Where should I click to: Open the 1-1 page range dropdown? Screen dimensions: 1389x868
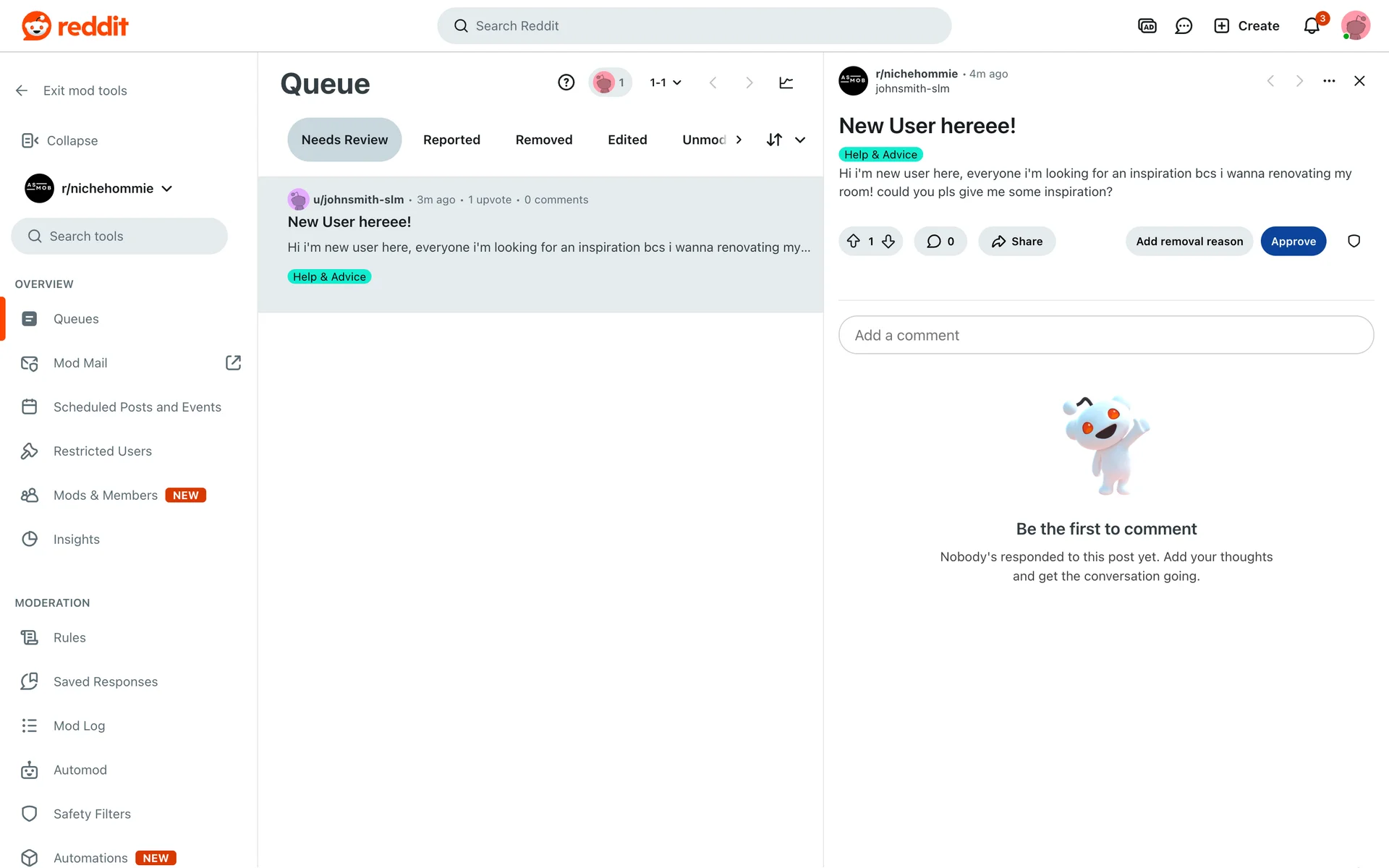click(x=666, y=82)
